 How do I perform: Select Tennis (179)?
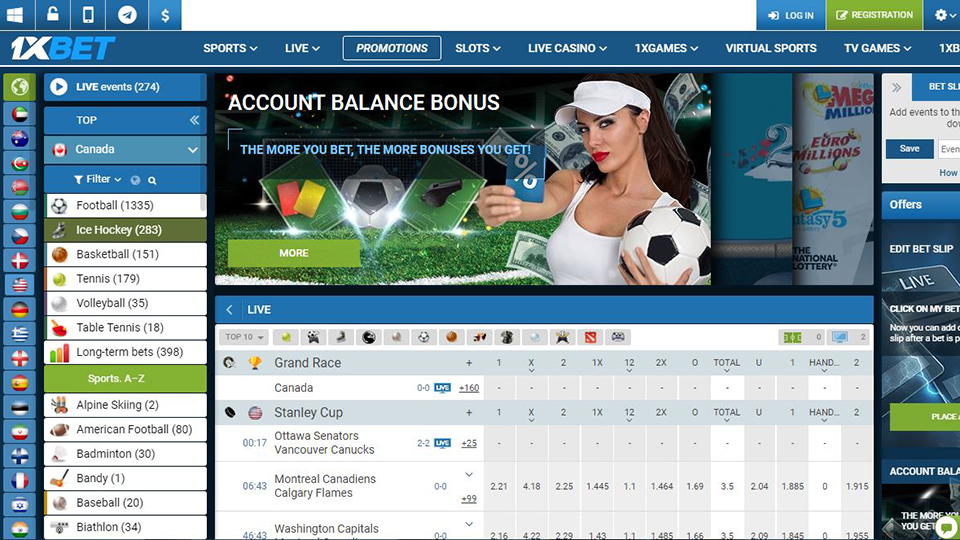125,279
